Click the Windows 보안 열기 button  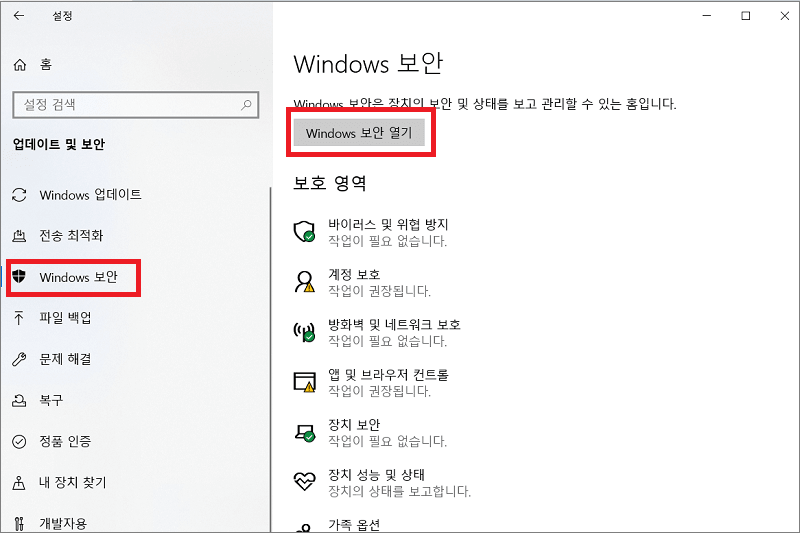(x=359, y=133)
